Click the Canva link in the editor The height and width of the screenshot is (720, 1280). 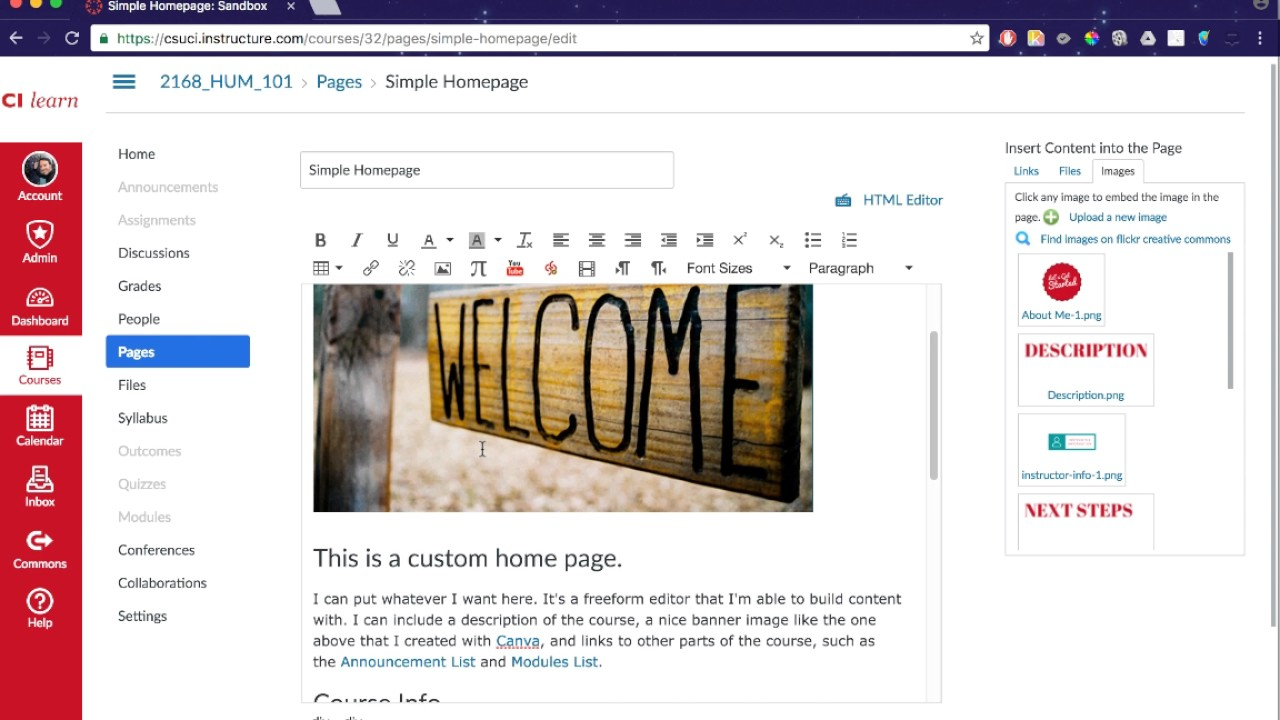pos(518,641)
